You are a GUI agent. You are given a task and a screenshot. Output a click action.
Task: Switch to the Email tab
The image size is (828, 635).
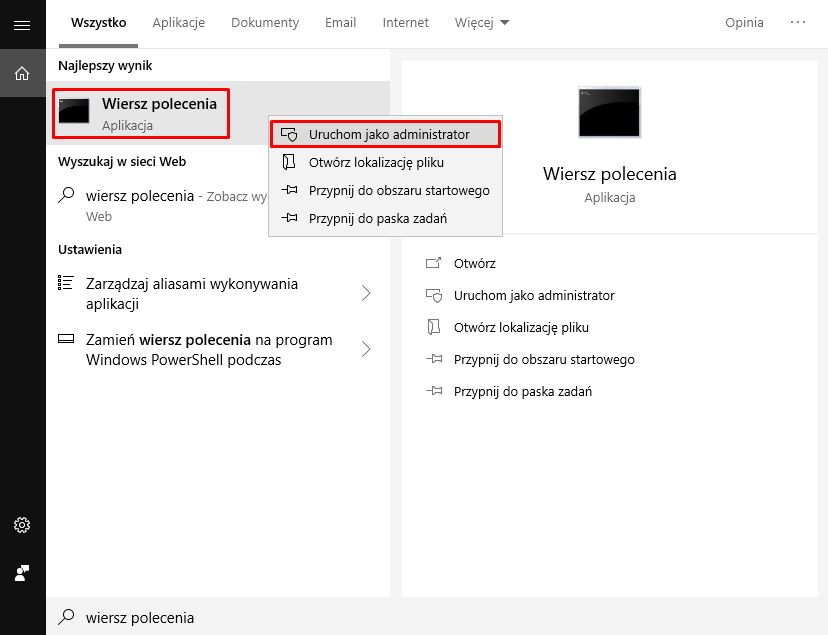341,23
